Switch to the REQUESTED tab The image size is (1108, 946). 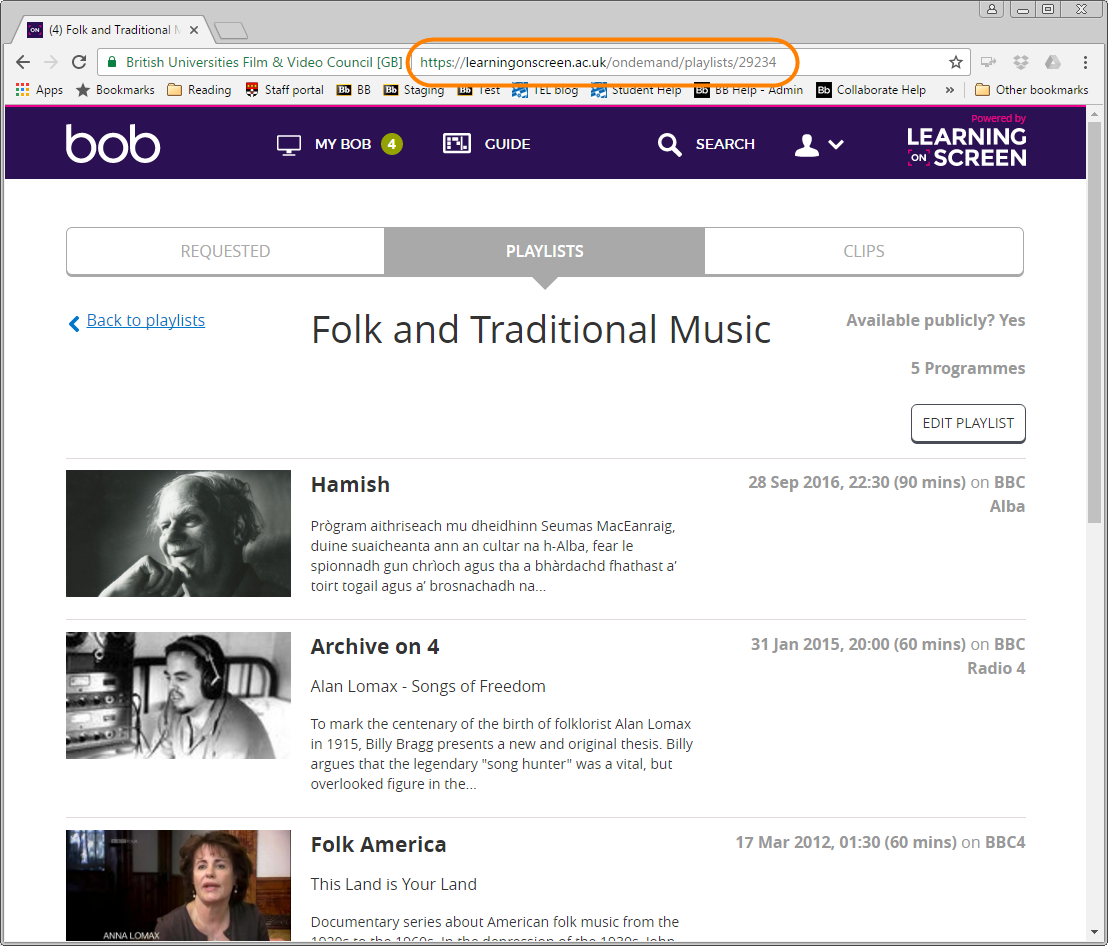225,251
